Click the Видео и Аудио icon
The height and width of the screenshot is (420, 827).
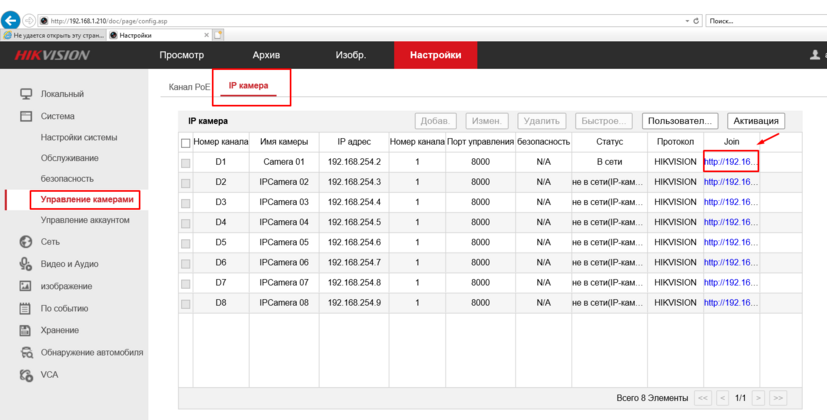[x=26, y=264]
